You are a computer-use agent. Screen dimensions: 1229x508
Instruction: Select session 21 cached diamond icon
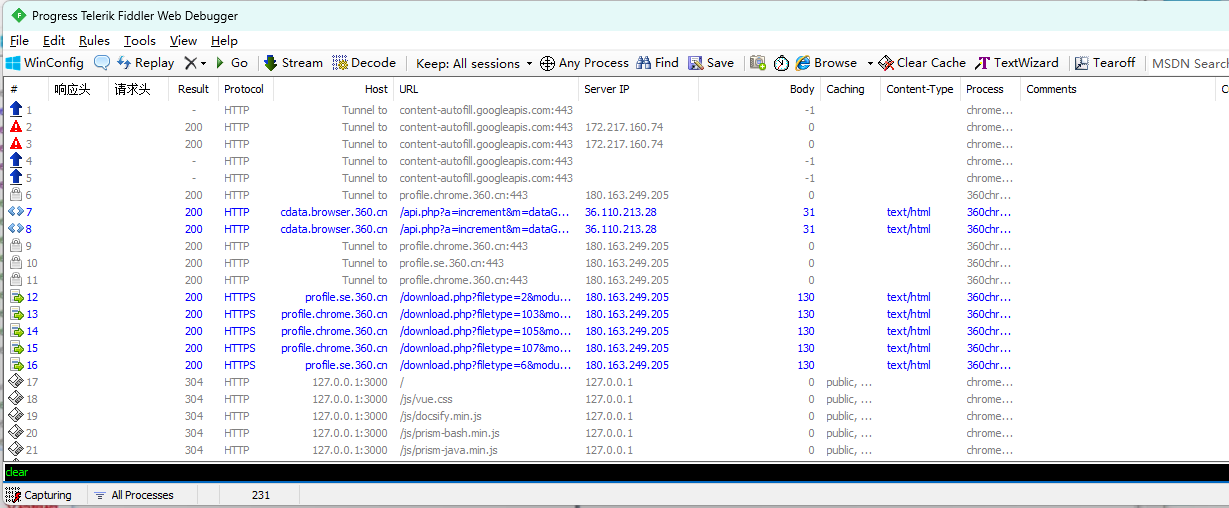16,450
